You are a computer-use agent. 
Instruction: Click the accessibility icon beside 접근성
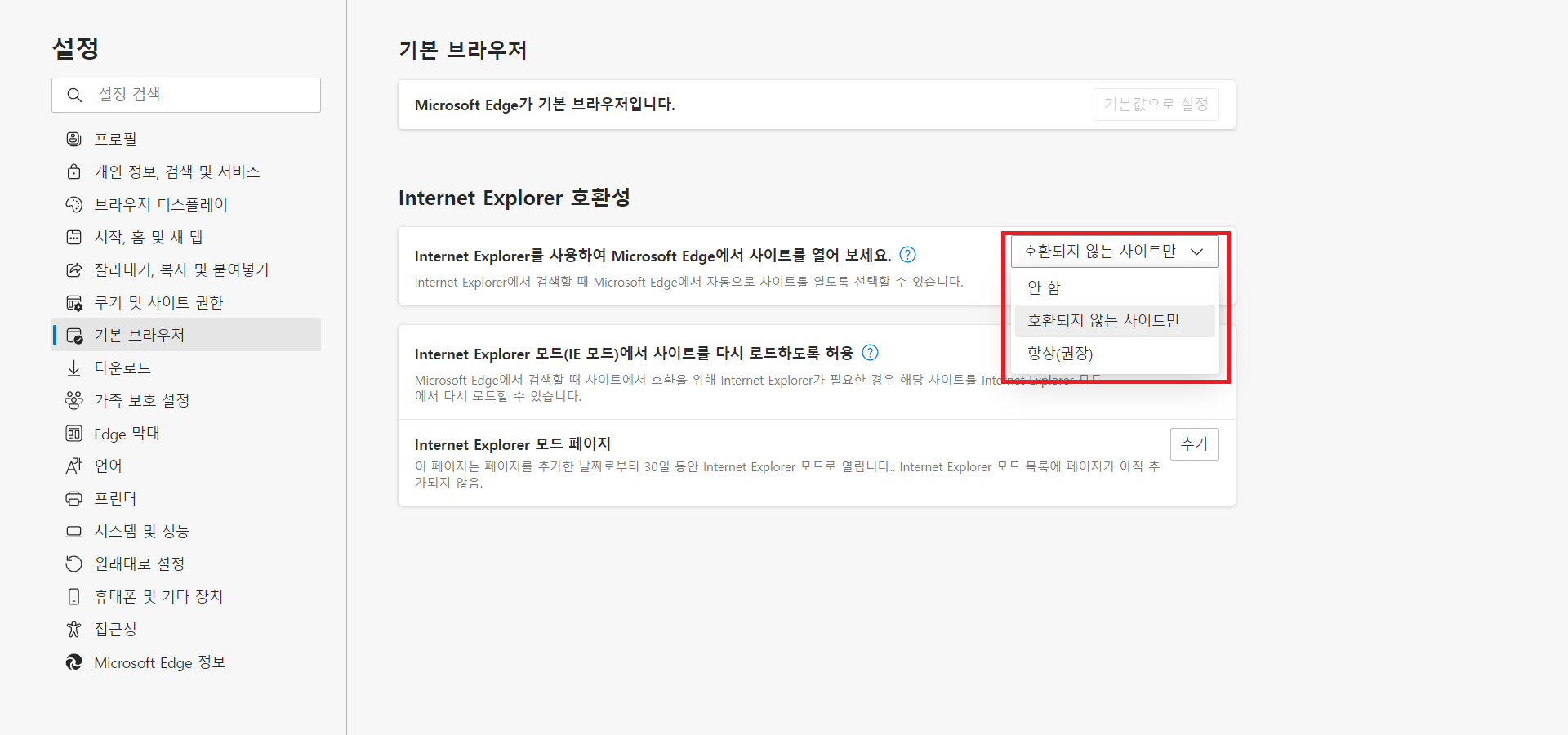pyautogui.click(x=73, y=629)
